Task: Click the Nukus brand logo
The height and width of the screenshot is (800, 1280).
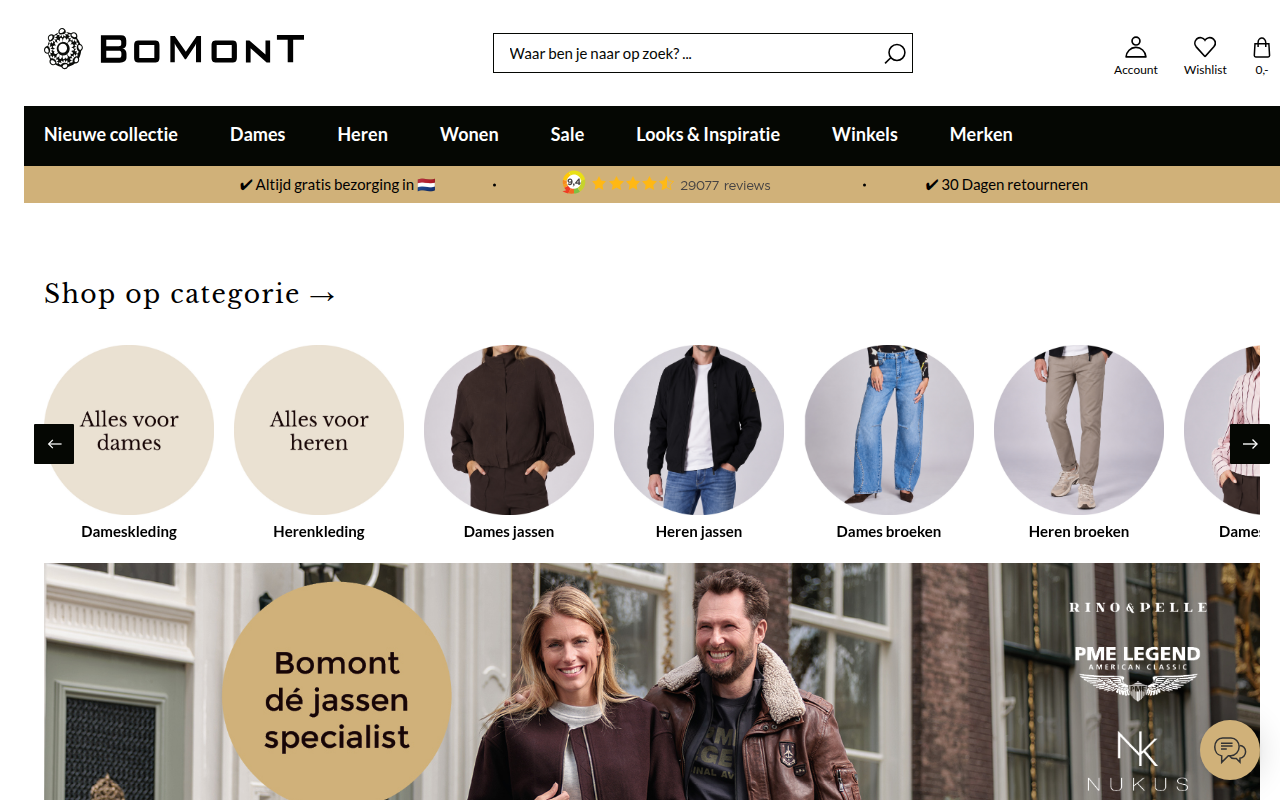Action: click(1138, 762)
